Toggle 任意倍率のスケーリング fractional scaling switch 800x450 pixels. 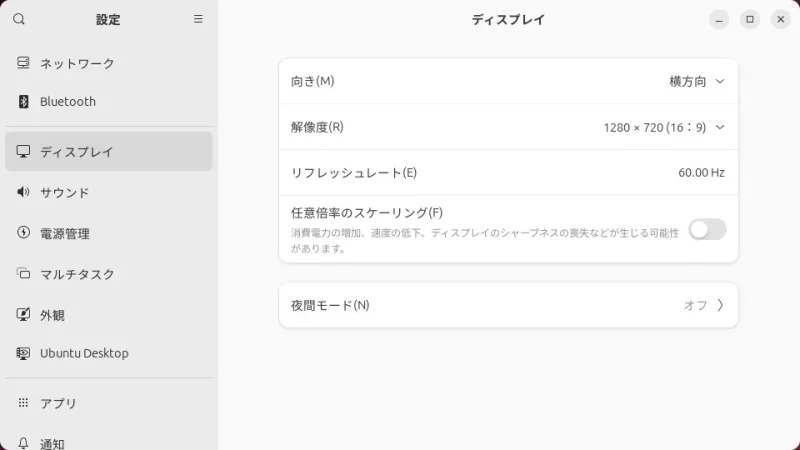(707, 229)
